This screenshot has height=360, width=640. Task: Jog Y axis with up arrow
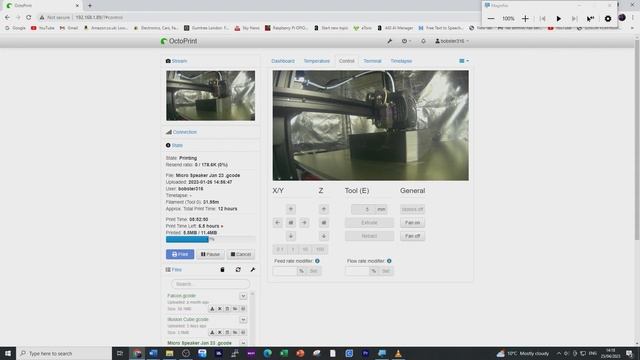(291, 209)
